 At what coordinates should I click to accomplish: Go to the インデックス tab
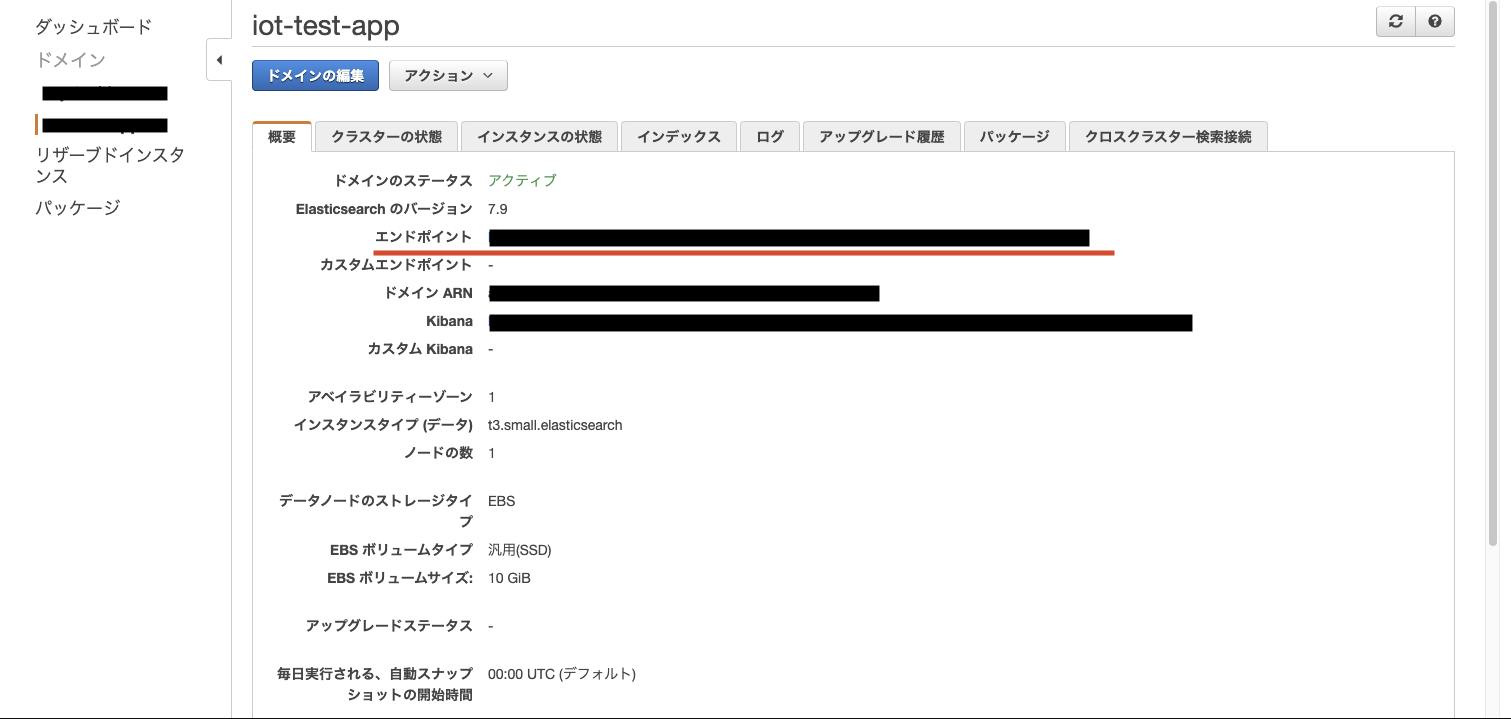click(679, 137)
